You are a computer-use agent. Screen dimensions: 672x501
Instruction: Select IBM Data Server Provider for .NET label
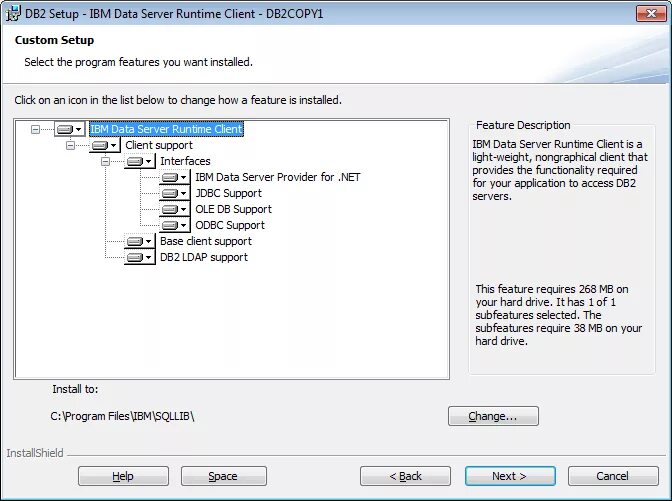click(x=278, y=177)
